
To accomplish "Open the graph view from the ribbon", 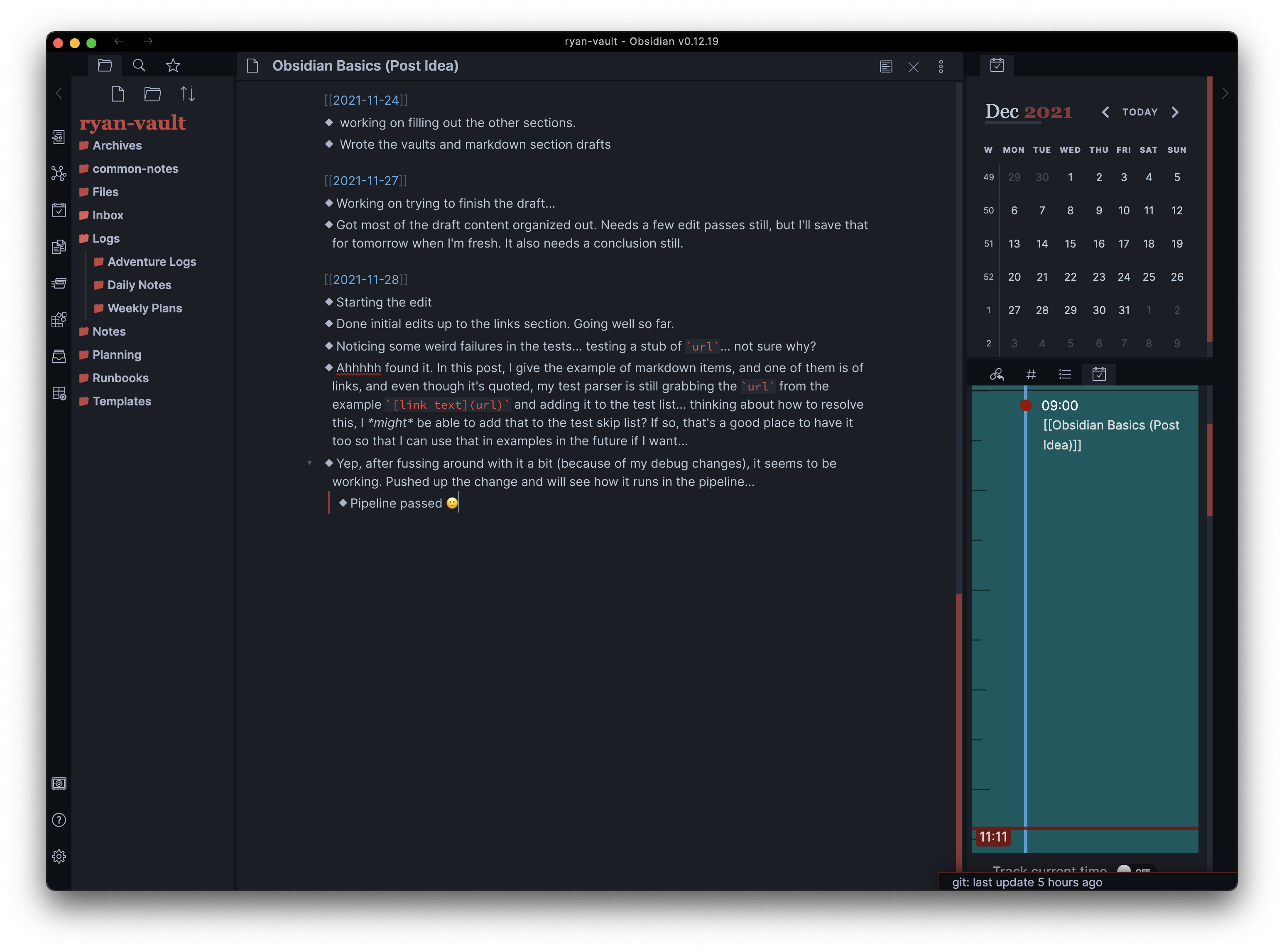I will click(x=59, y=174).
